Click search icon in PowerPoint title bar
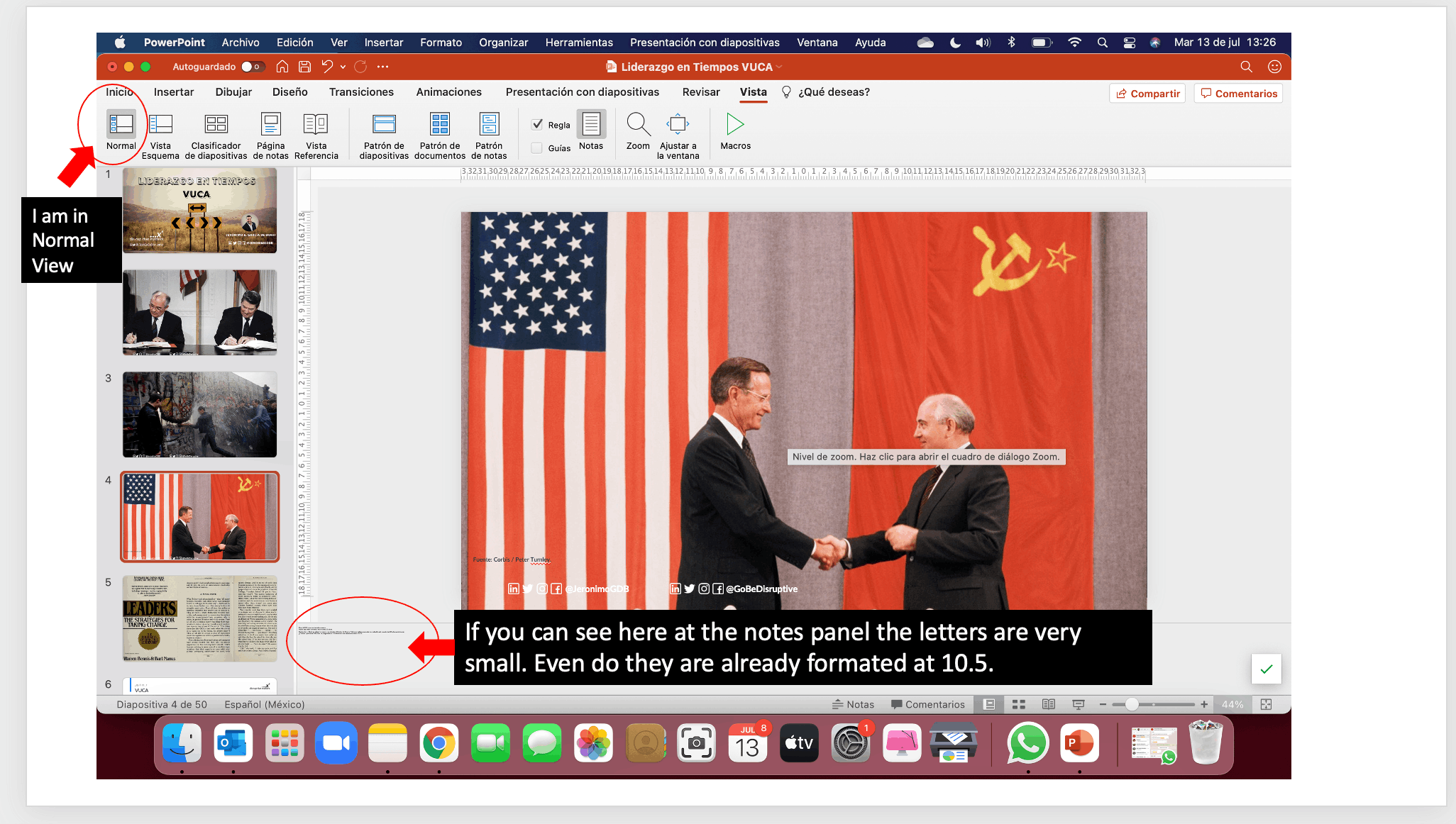The width and height of the screenshot is (1456, 824). [1246, 67]
